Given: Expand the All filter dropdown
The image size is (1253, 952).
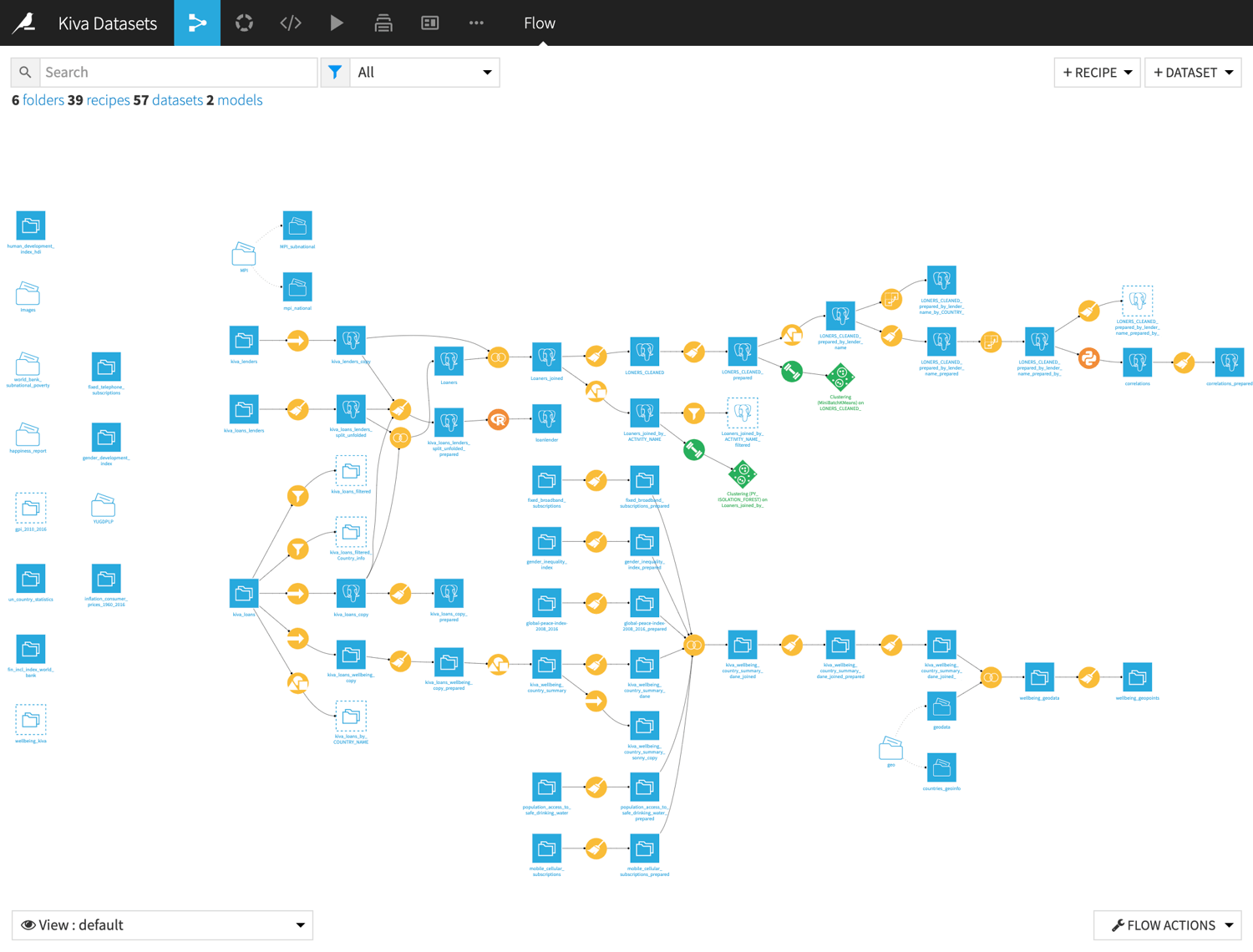Looking at the screenshot, I should pos(424,73).
